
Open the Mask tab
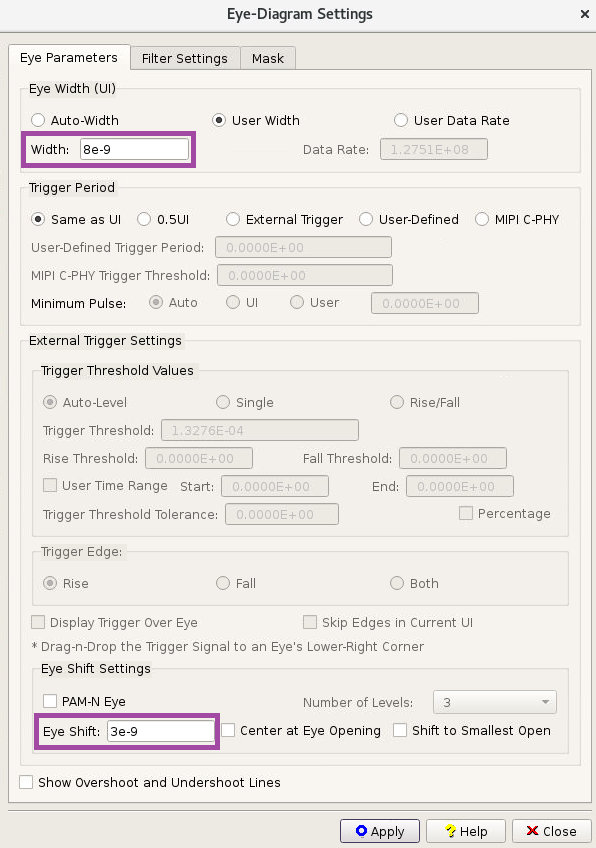pos(268,58)
